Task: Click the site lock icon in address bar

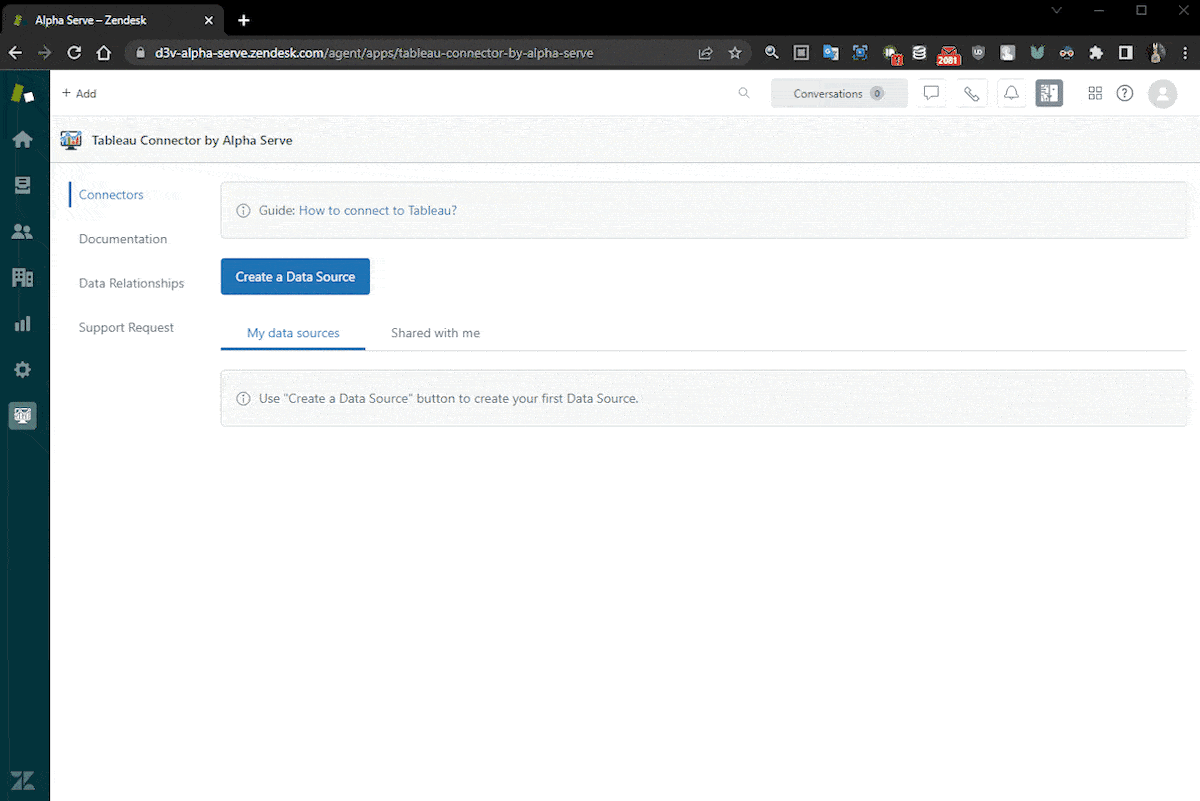Action: (x=141, y=53)
